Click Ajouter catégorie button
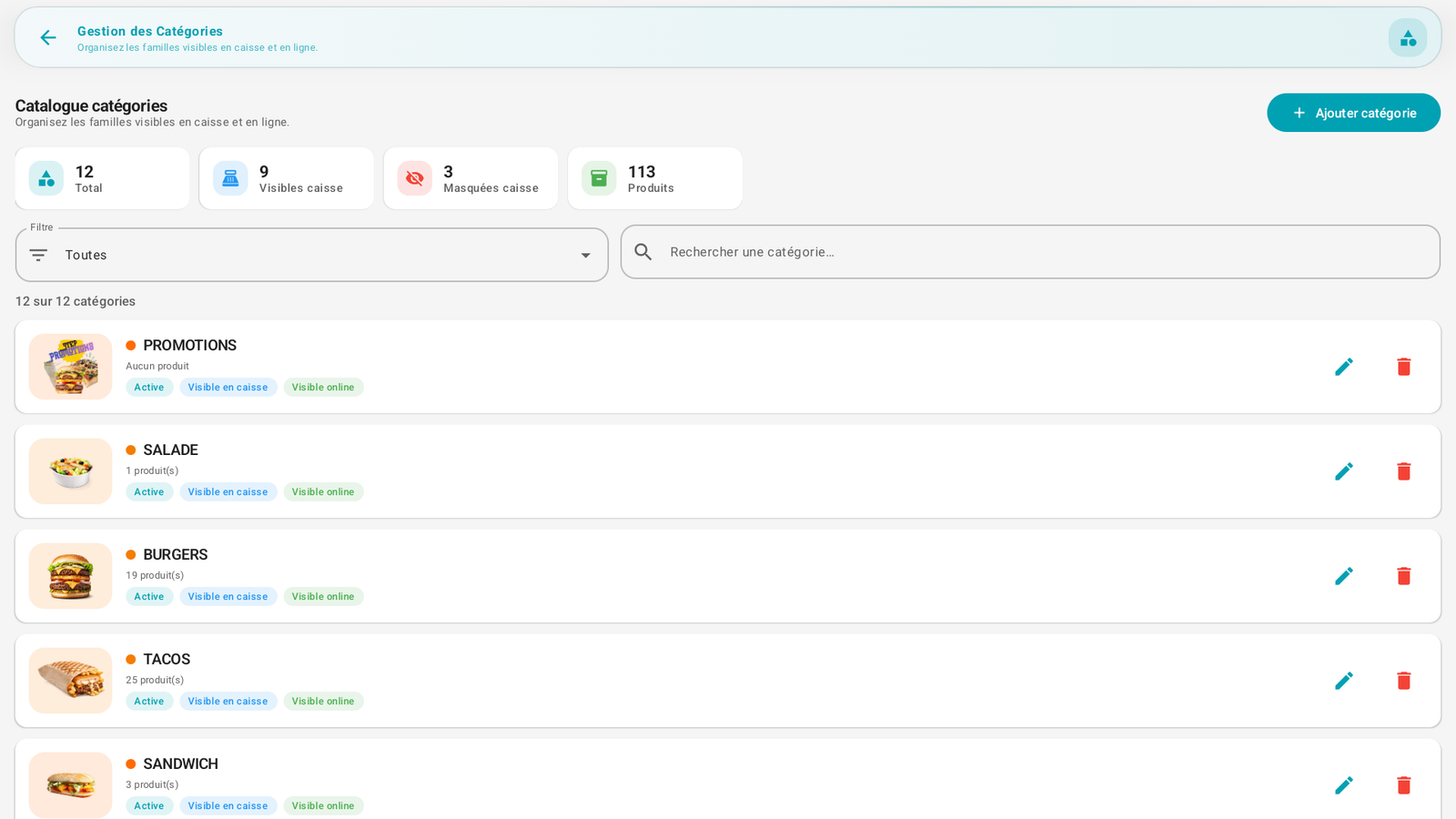This screenshot has height=819, width=1456. (1353, 113)
